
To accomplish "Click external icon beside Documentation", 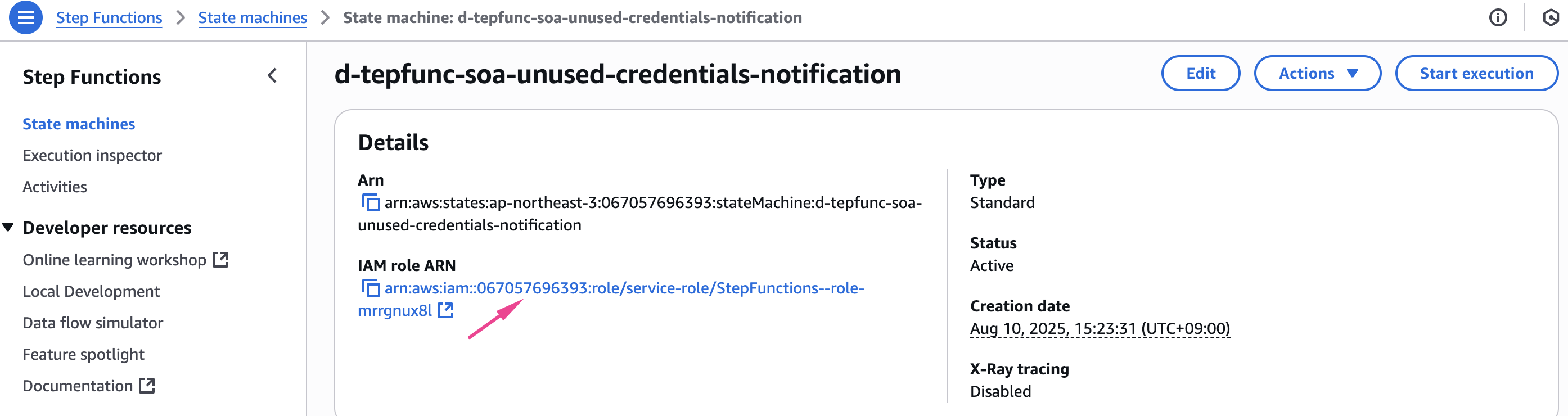I will (147, 386).
